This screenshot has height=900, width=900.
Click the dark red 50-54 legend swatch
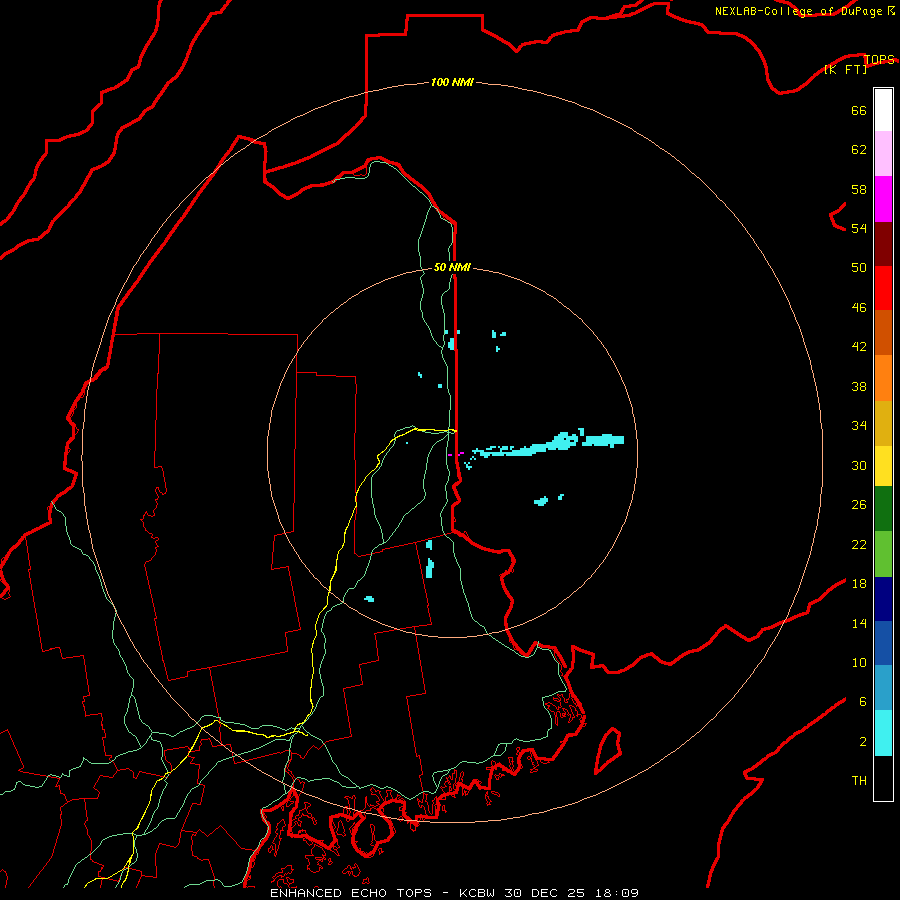(x=883, y=243)
